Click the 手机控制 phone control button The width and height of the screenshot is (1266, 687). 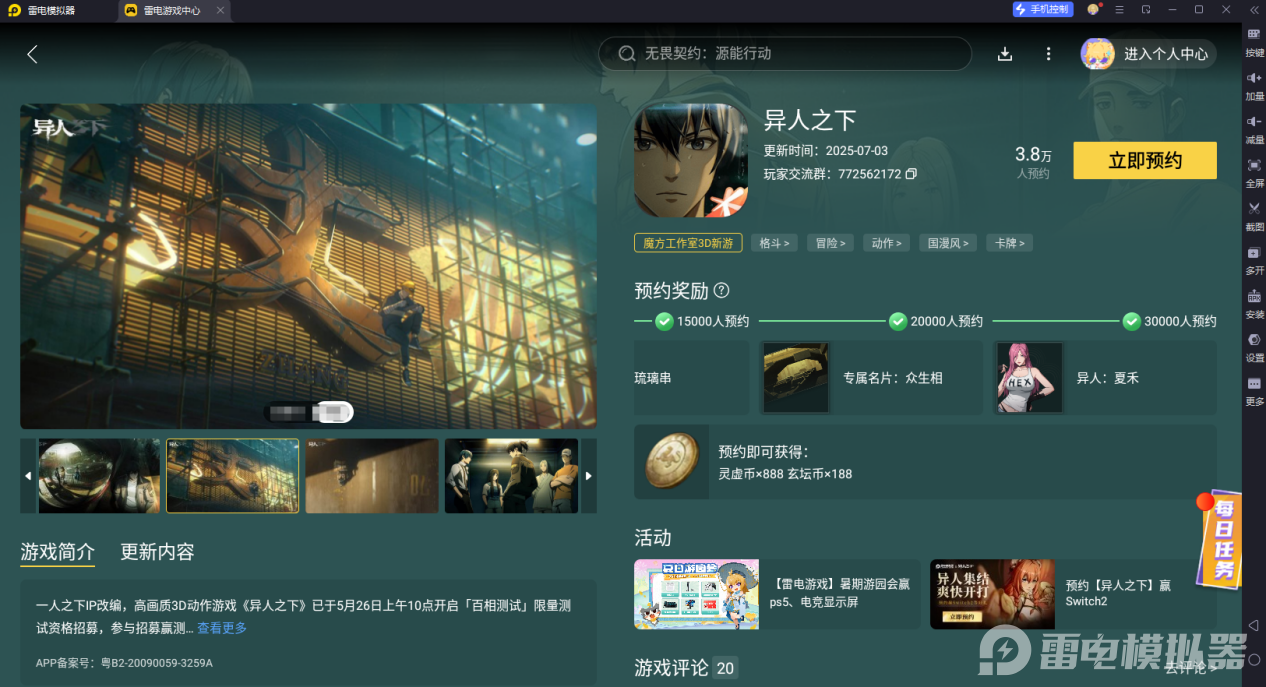click(x=1042, y=9)
